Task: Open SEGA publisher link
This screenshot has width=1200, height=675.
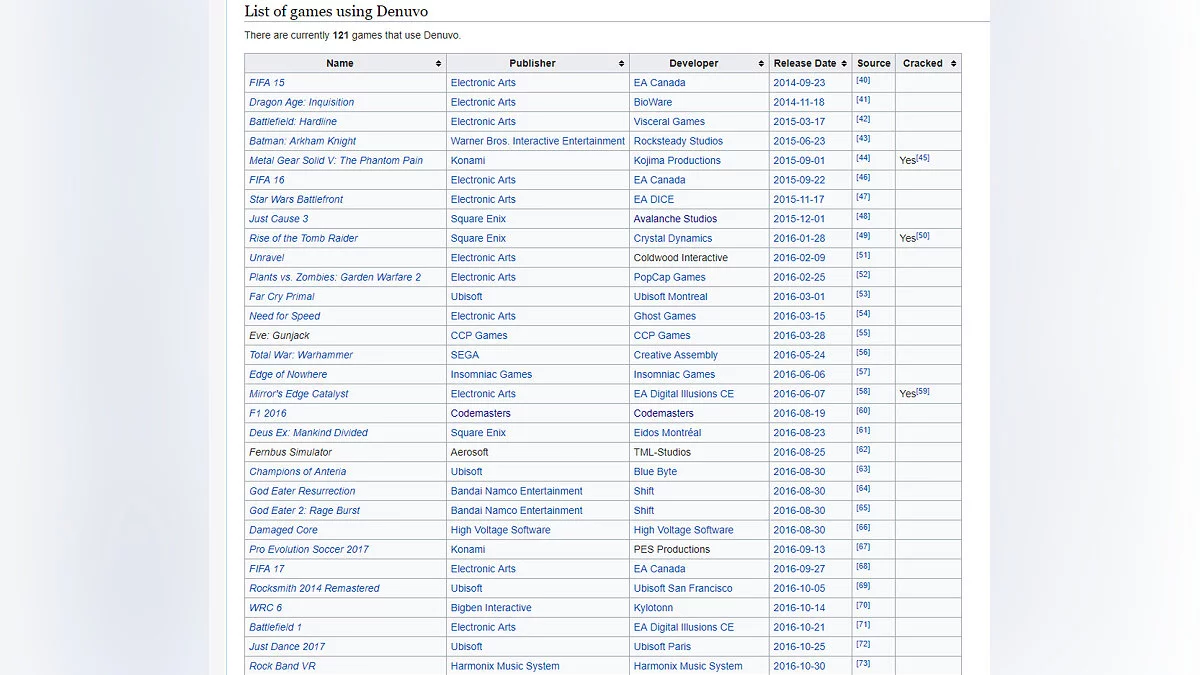Action: pos(465,355)
